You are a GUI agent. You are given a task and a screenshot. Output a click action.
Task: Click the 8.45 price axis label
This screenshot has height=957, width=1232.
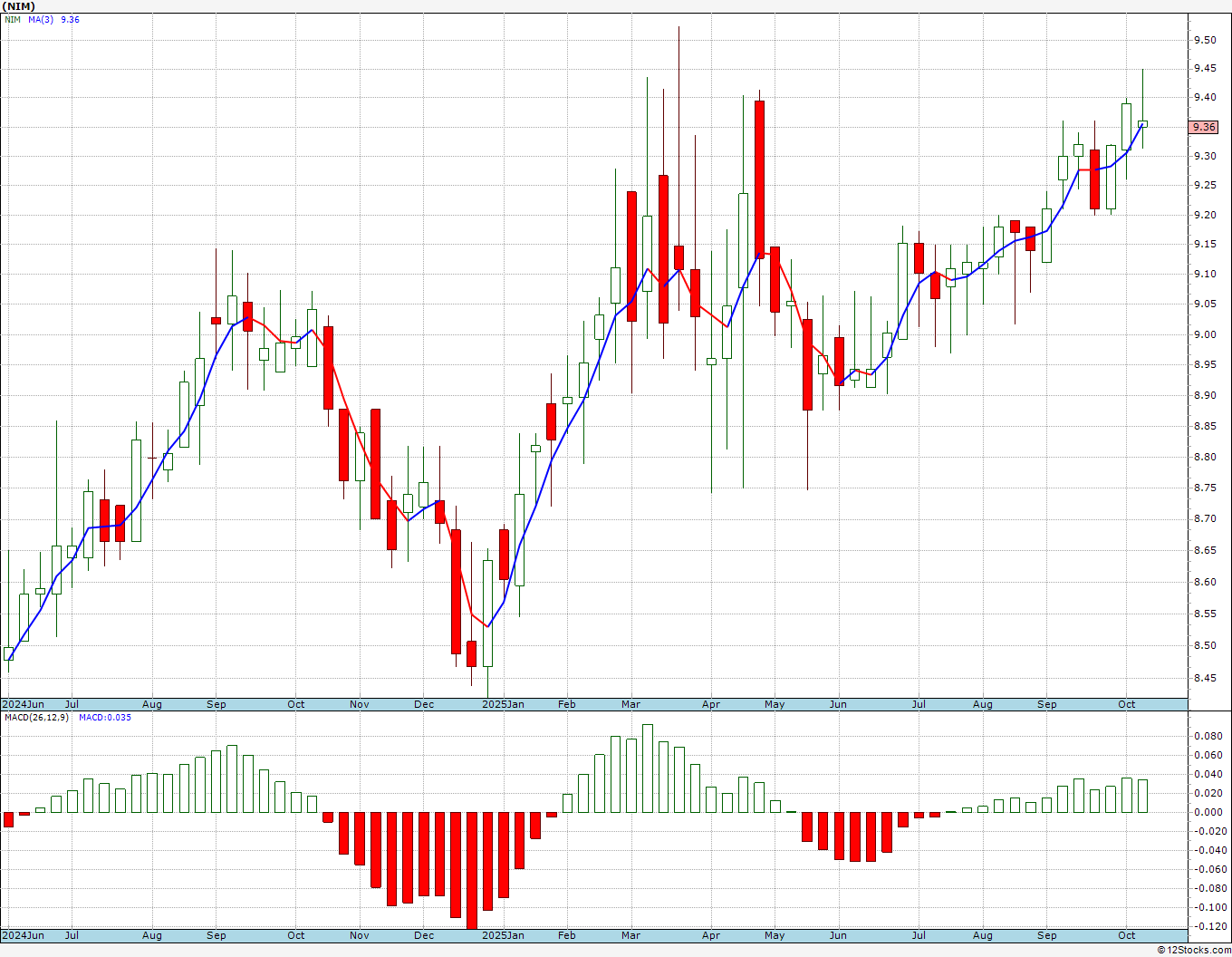pos(1205,679)
